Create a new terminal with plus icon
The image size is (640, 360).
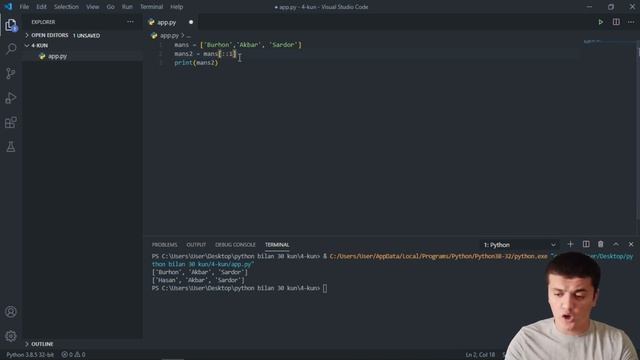570,244
